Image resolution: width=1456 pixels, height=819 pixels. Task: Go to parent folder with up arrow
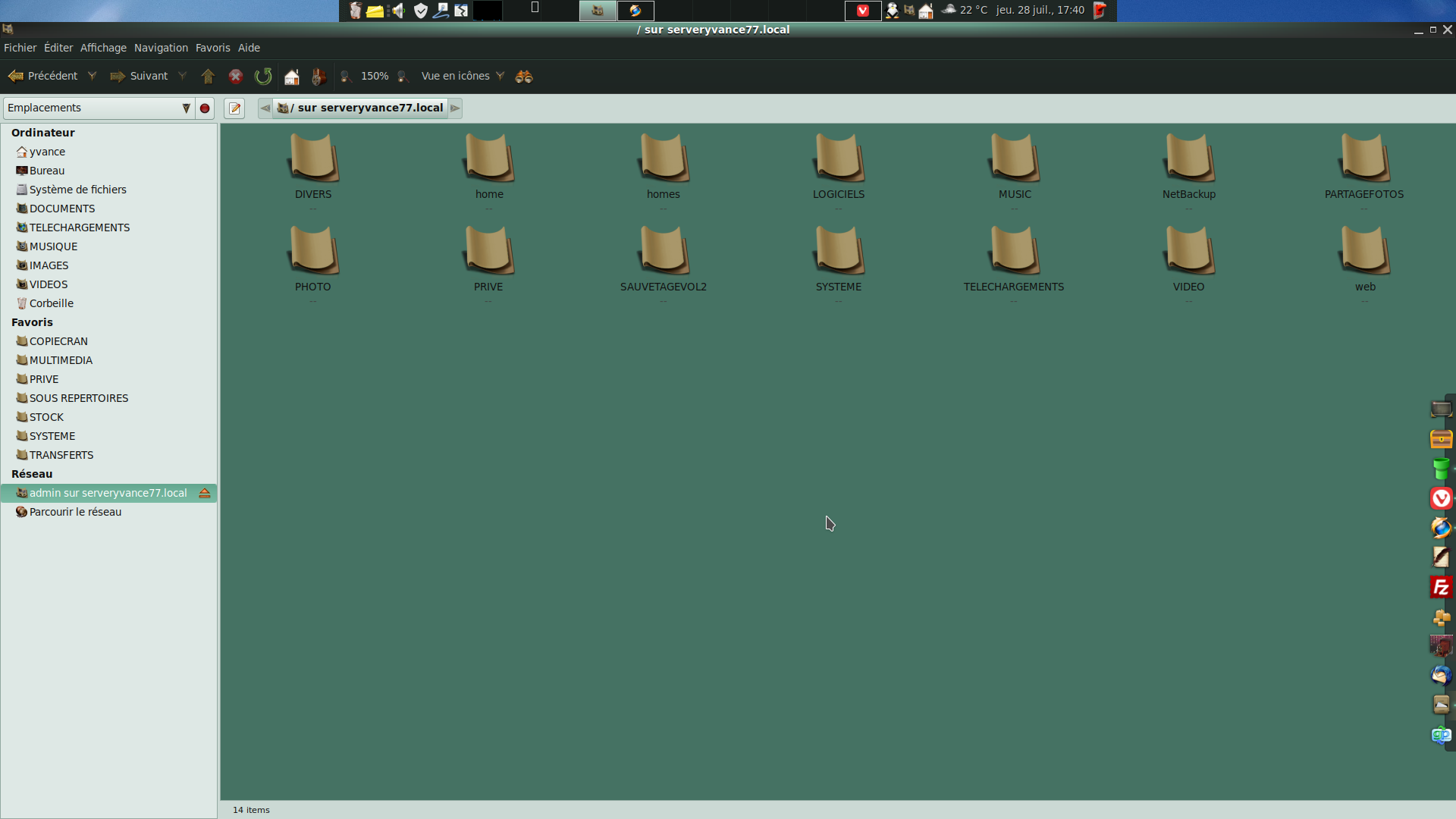(208, 76)
